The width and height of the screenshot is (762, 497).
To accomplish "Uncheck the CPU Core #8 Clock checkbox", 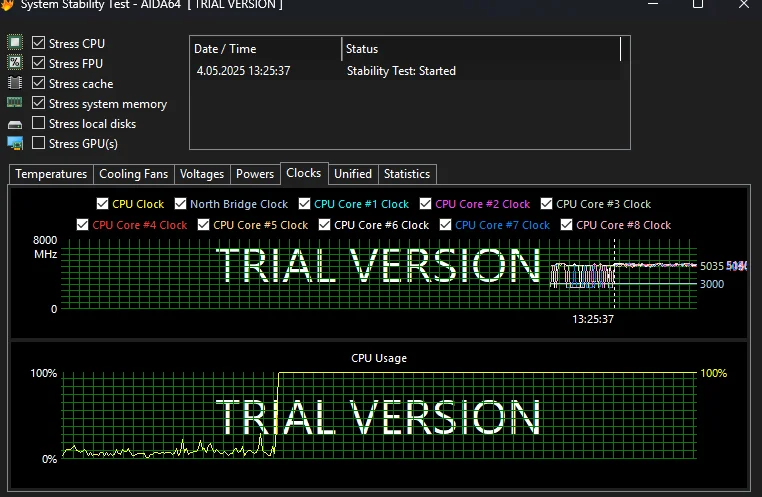I will pos(566,224).
